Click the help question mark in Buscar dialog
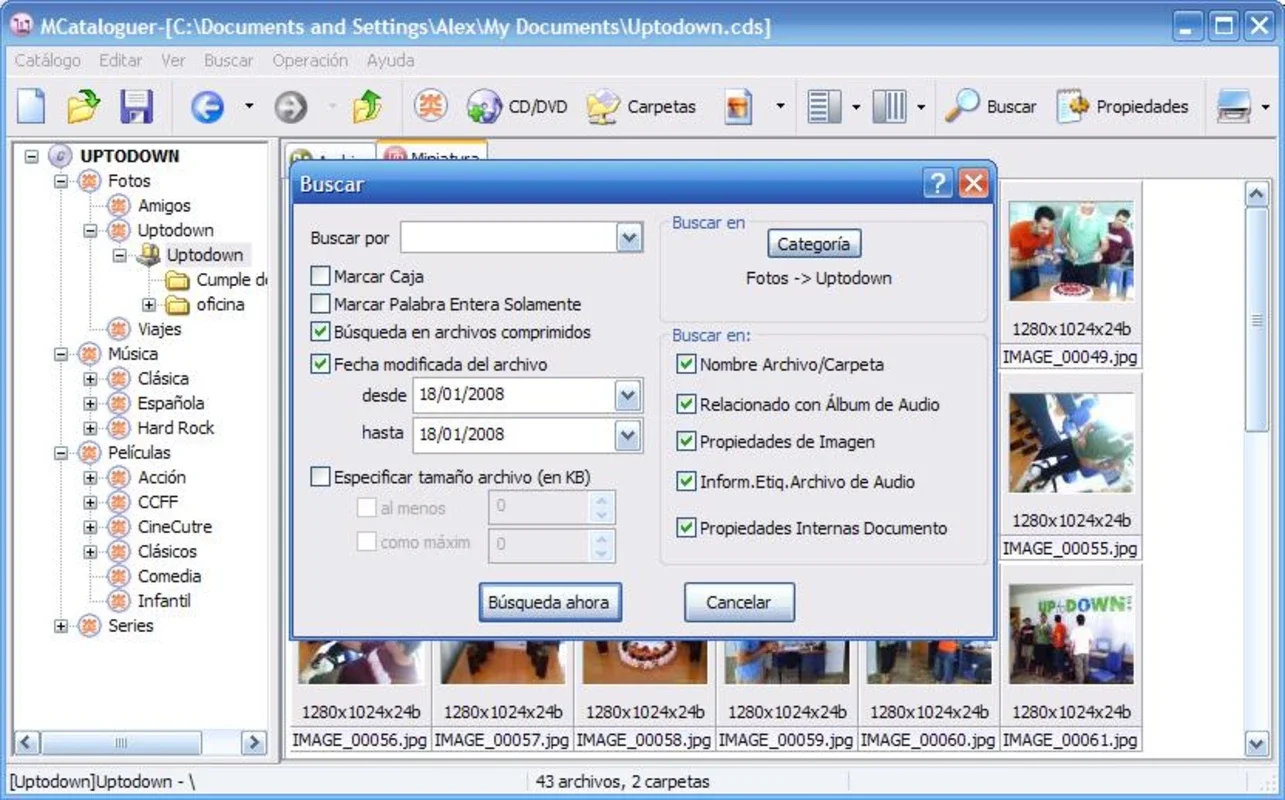1285x800 pixels. [937, 183]
